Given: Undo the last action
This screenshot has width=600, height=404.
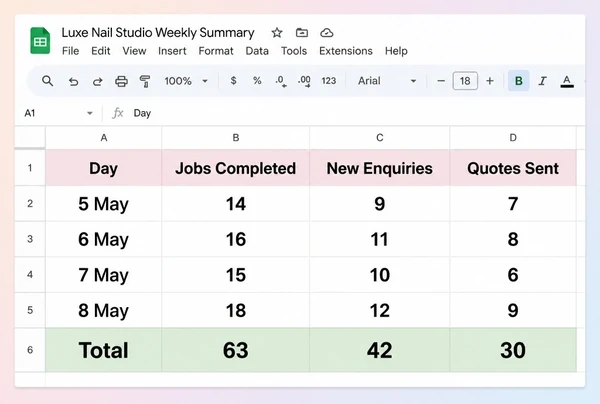Looking at the screenshot, I should tap(73, 81).
